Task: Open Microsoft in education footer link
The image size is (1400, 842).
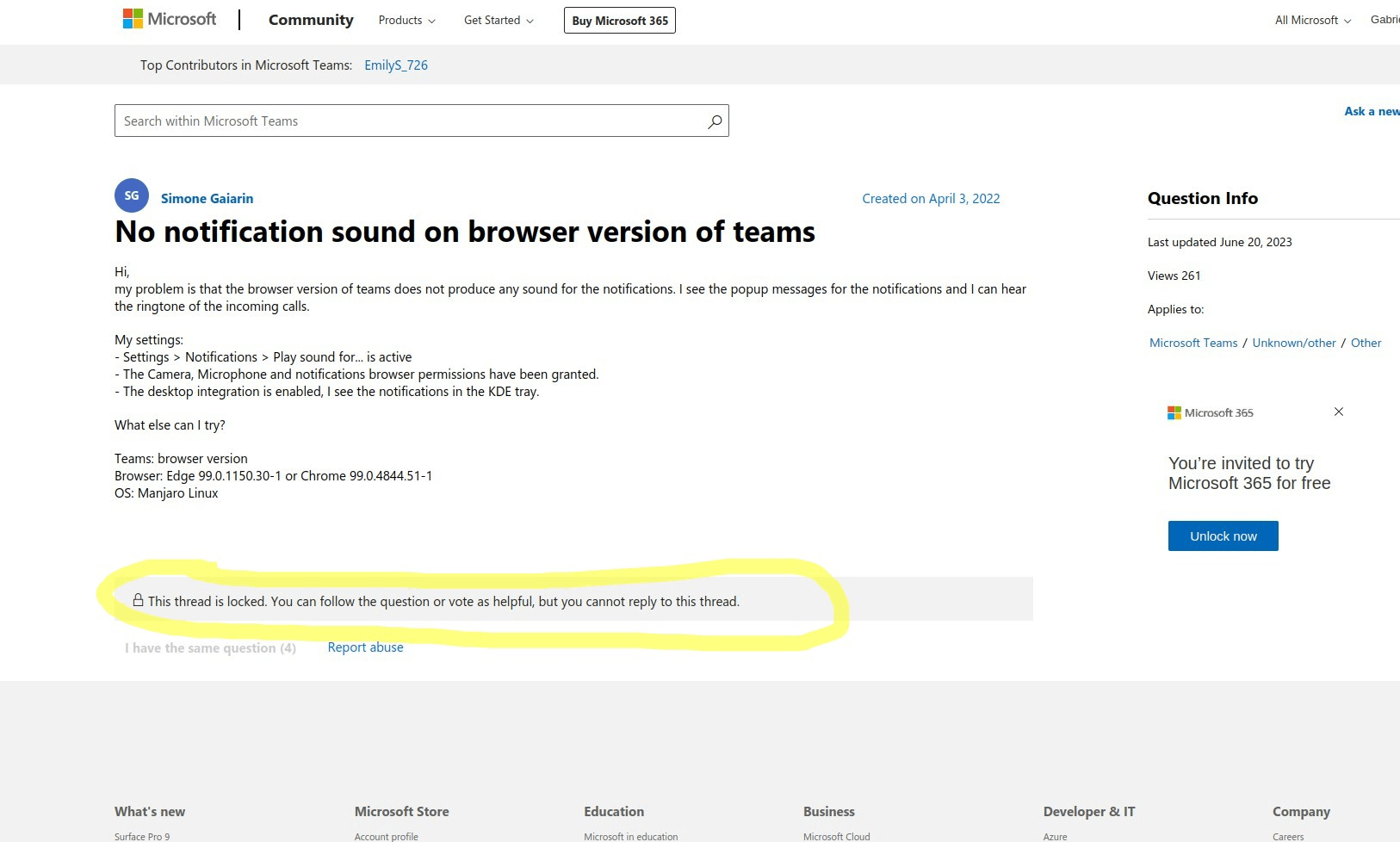Action: pyautogui.click(x=631, y=837)
